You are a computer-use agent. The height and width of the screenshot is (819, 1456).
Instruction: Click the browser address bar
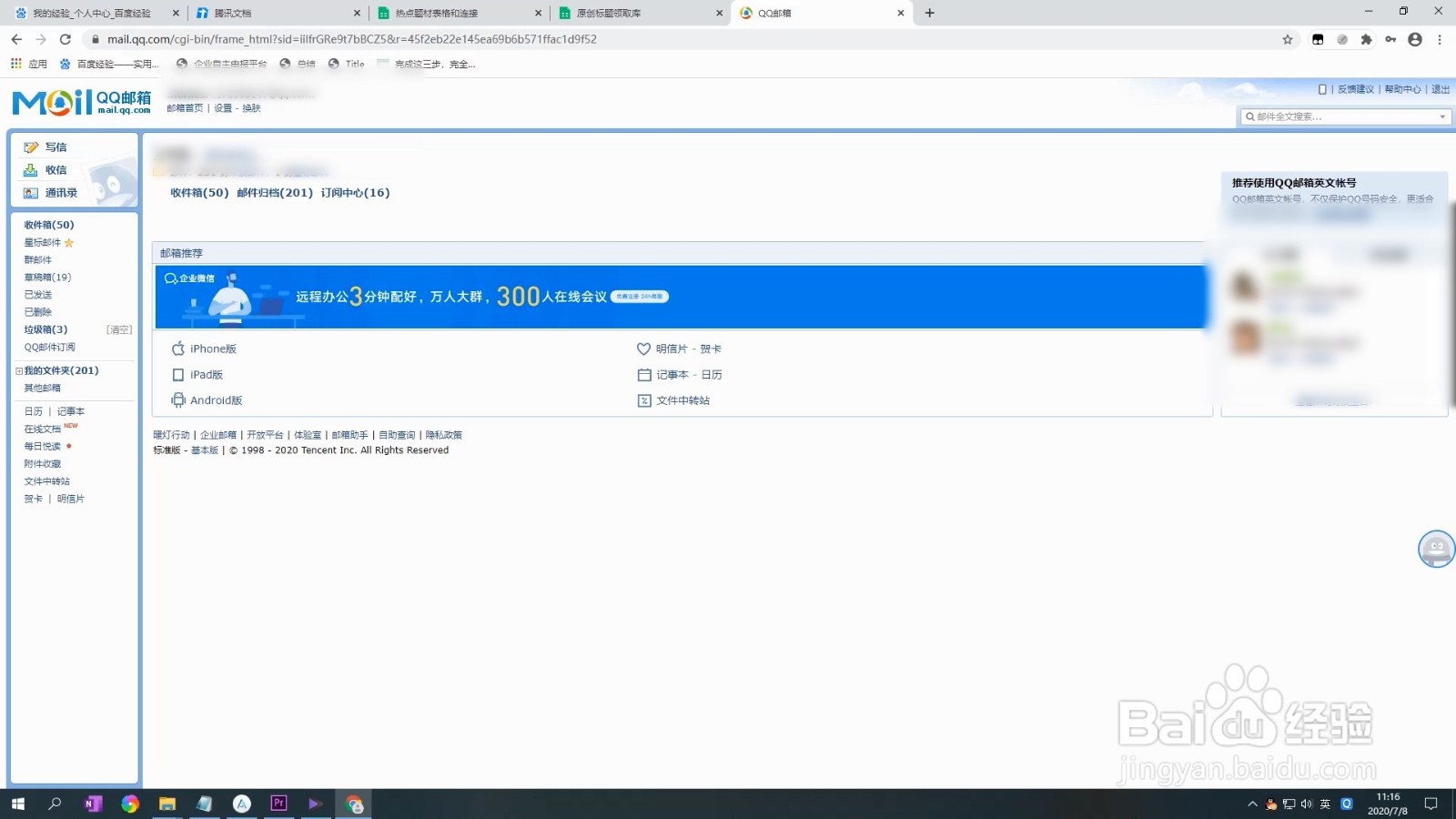point(682,39)
